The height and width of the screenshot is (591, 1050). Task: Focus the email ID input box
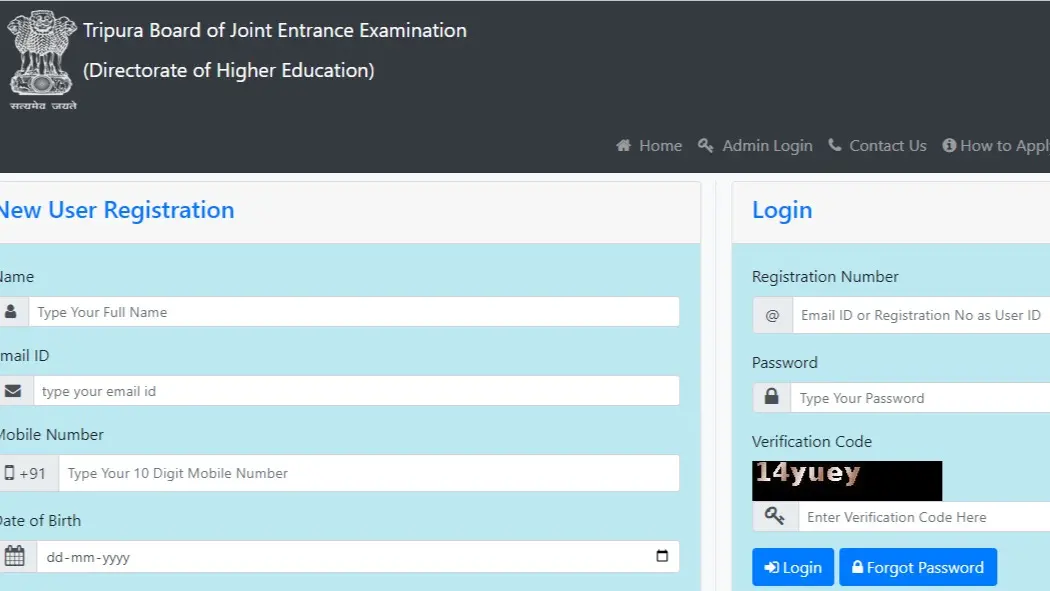(356, 391)
